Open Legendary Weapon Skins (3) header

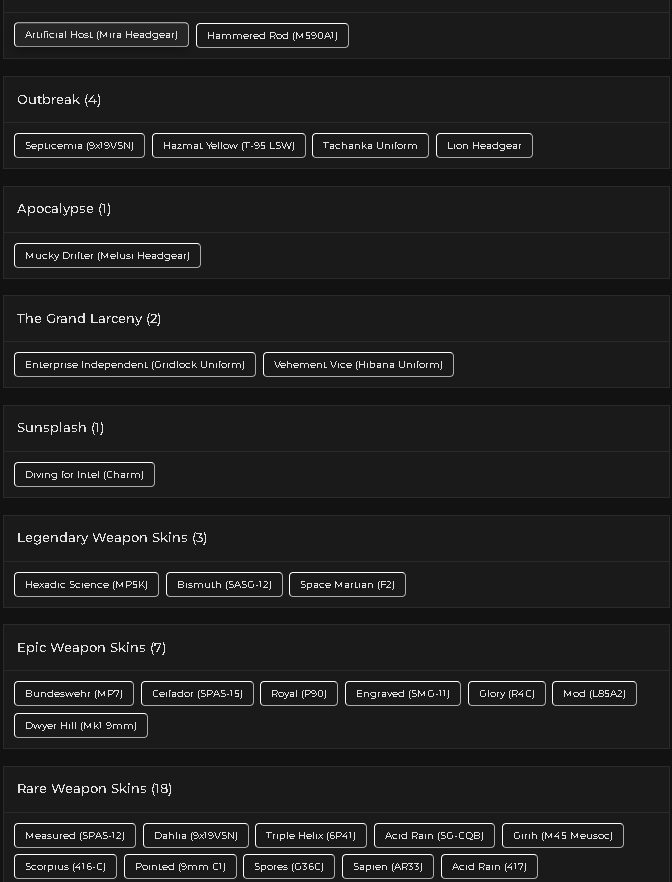336,538
